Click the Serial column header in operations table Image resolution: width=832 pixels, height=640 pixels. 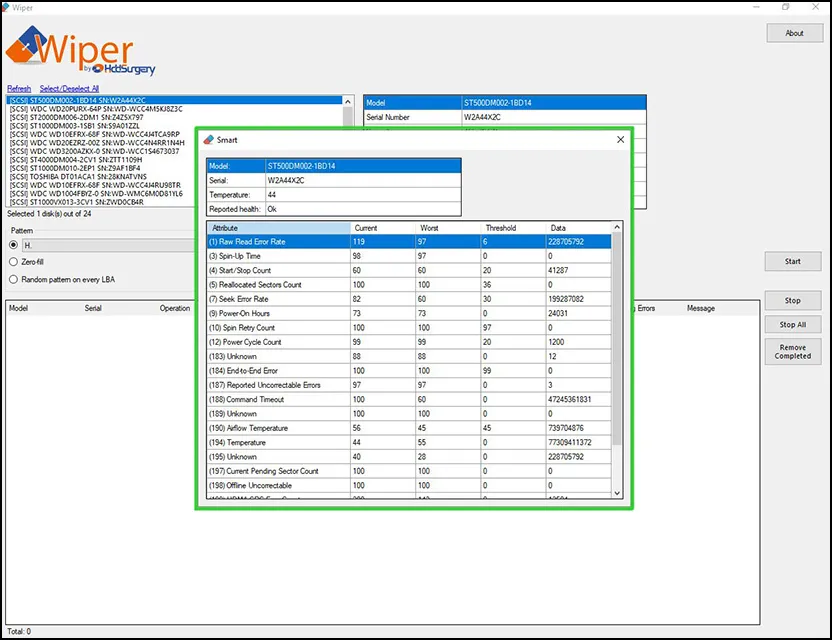click(x=93, y=308)
